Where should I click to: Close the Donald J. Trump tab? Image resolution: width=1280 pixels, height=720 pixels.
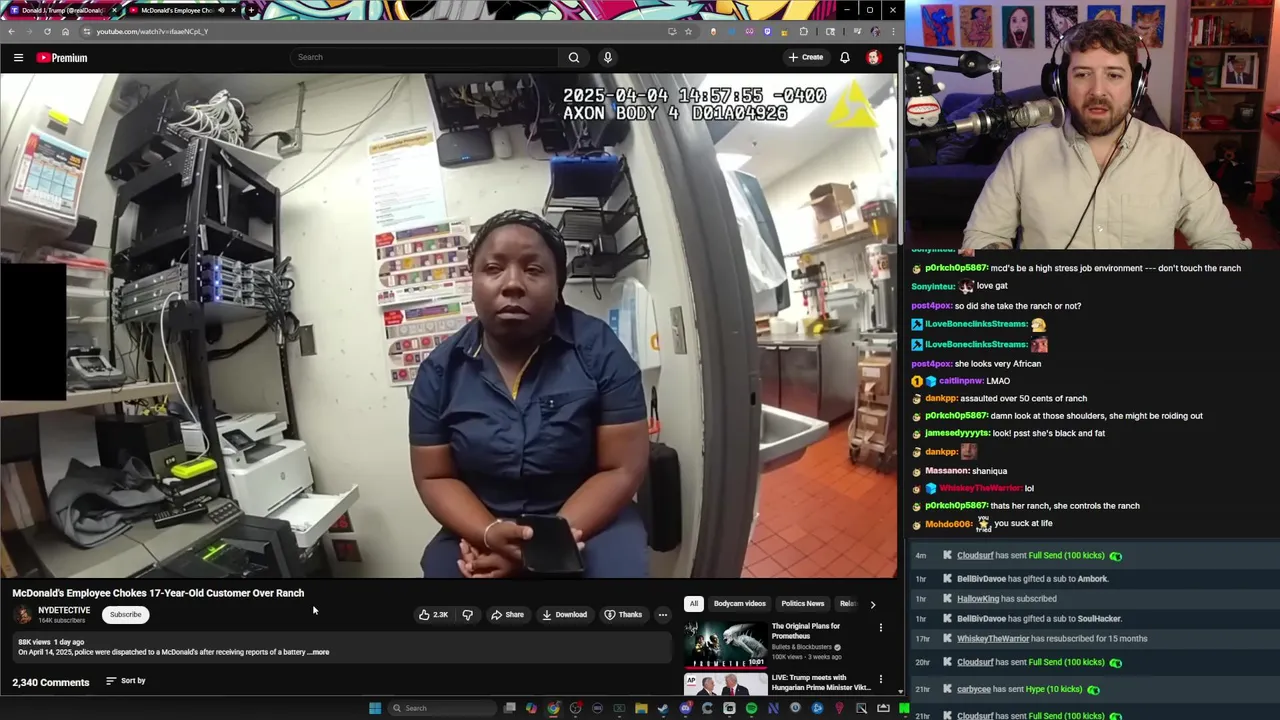pos(114,10)
